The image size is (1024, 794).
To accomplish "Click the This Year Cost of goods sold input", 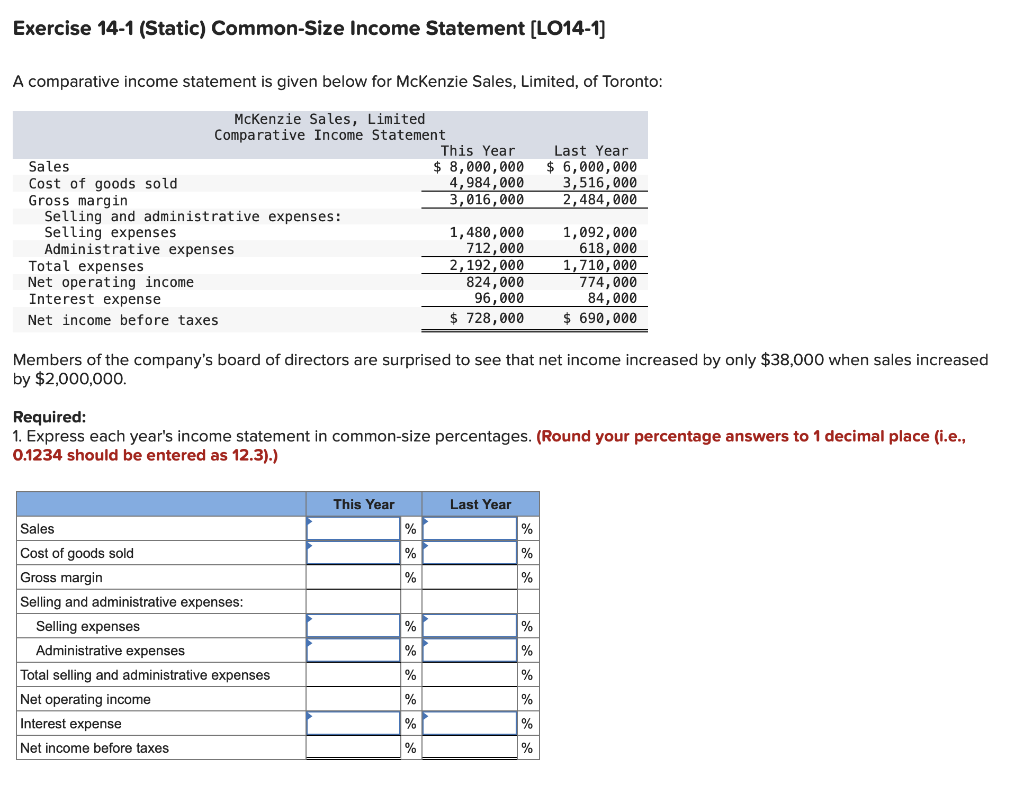I will [x=353, y=553].
